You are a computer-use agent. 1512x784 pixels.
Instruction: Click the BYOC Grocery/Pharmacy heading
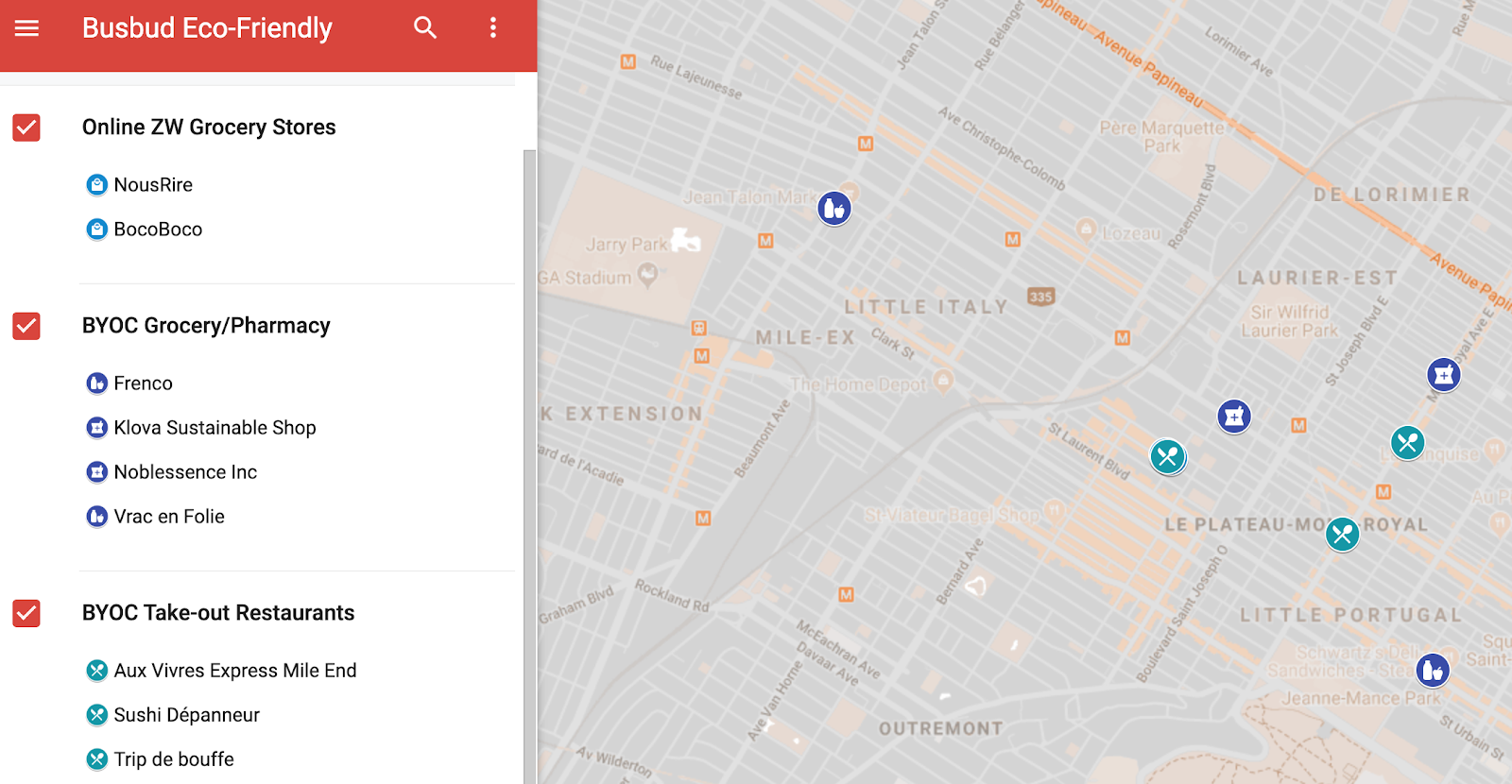[206, 326]
